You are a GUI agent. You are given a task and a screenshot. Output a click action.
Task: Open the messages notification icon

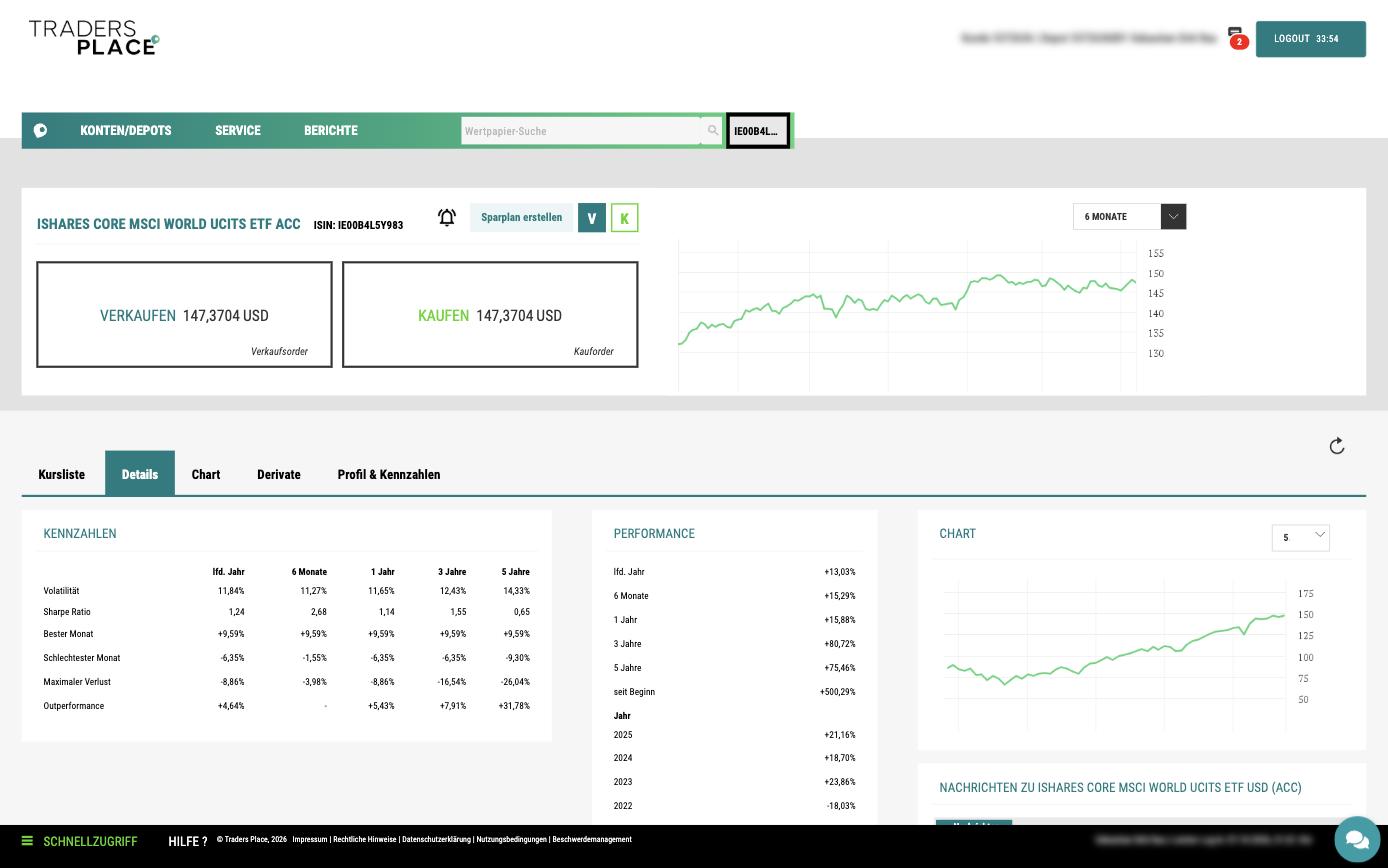click(x=1236, y=37)
